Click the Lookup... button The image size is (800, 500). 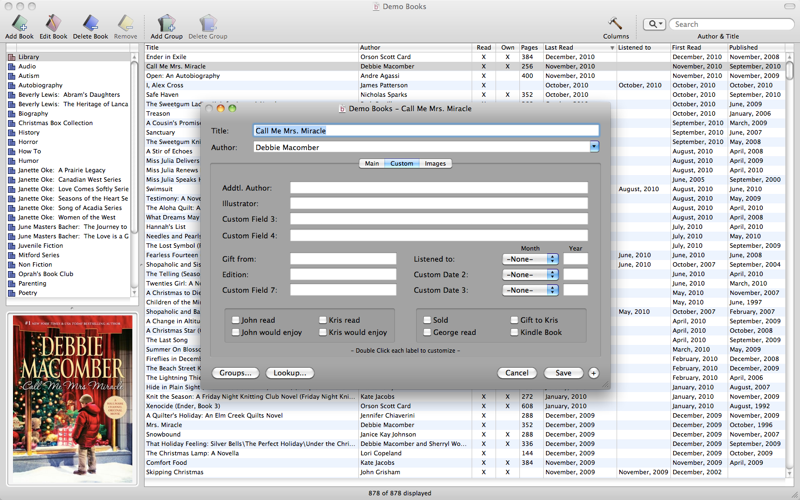coord(289,373)
